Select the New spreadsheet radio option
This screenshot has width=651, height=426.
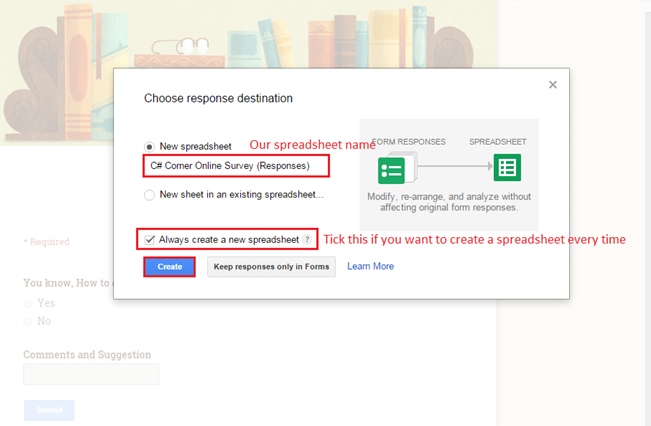[149, 147]
